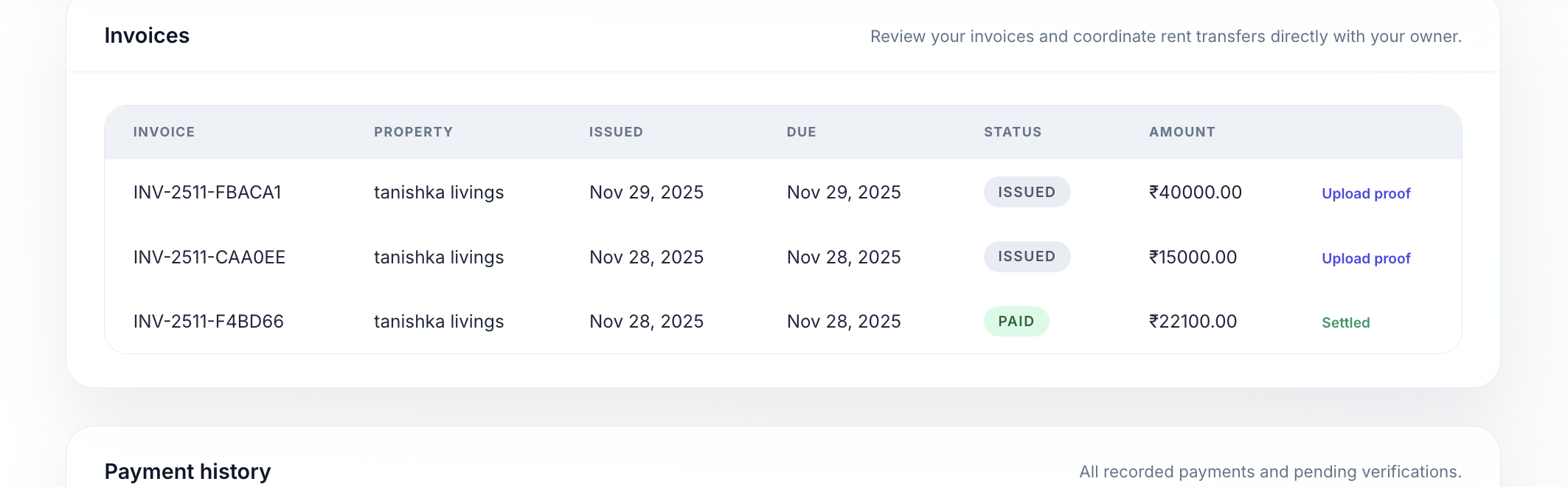
Task: Click invoice number INV-2511-FBACA1
Action: 207,193
